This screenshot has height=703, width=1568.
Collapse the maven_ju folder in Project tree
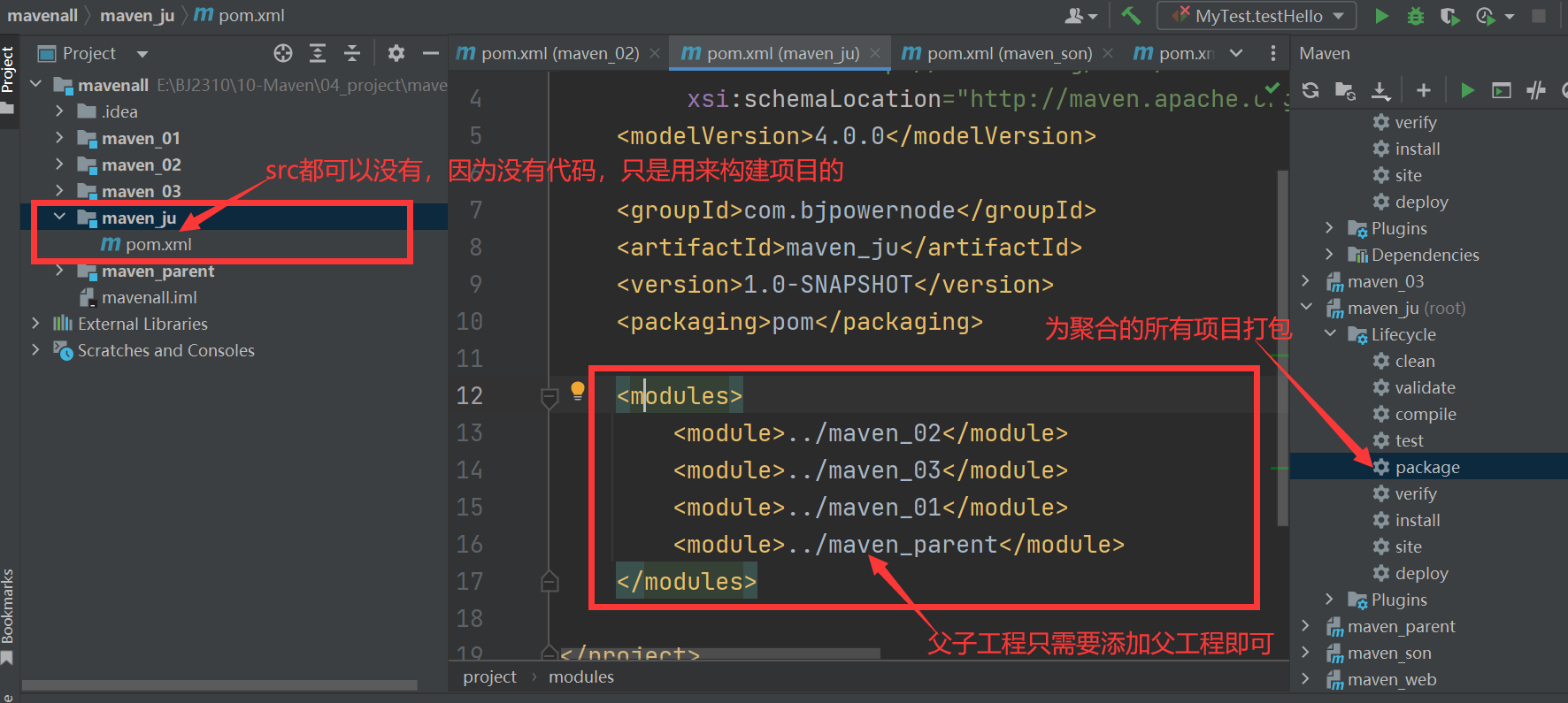click(59, 217)
